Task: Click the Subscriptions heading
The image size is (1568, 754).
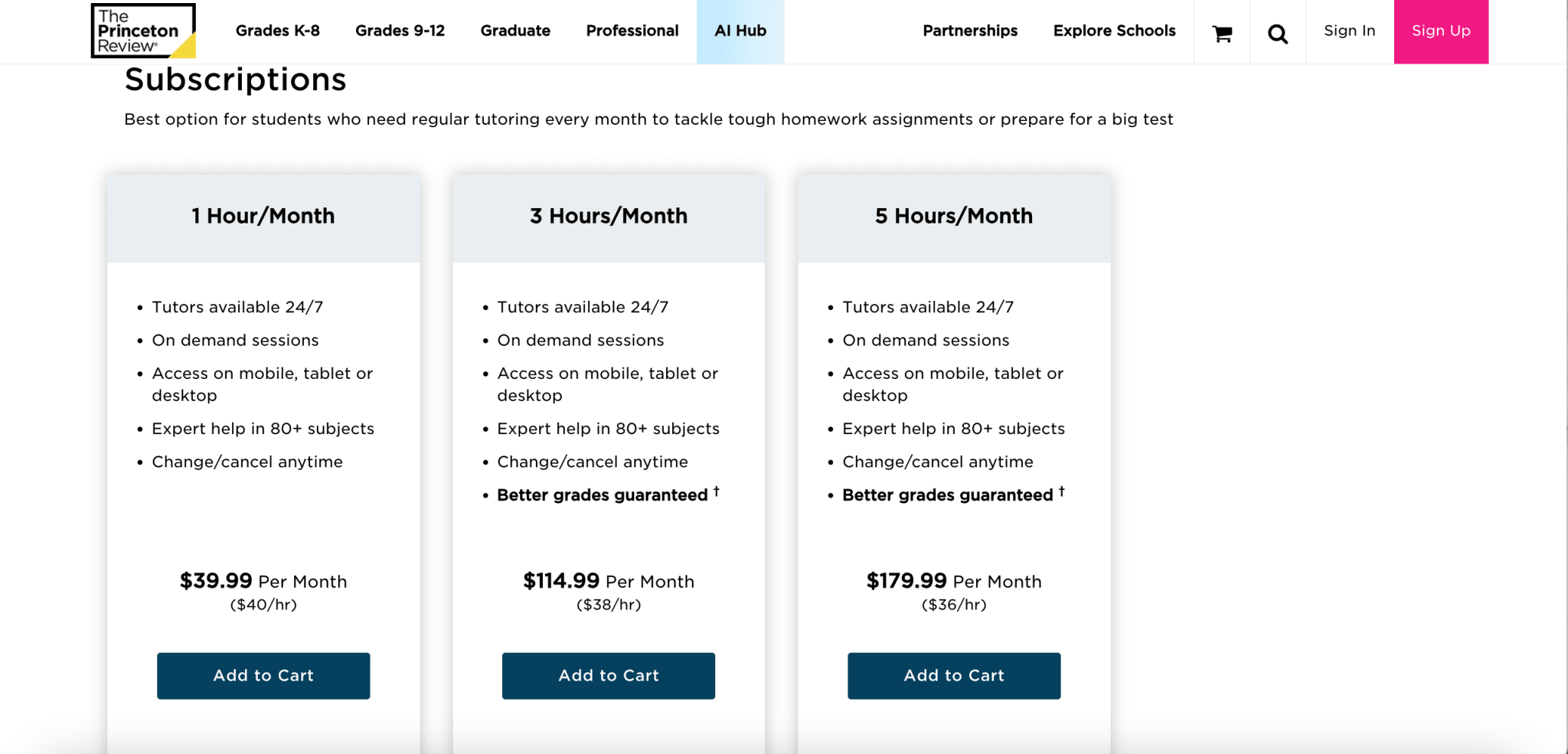Action: coord(234,78)
